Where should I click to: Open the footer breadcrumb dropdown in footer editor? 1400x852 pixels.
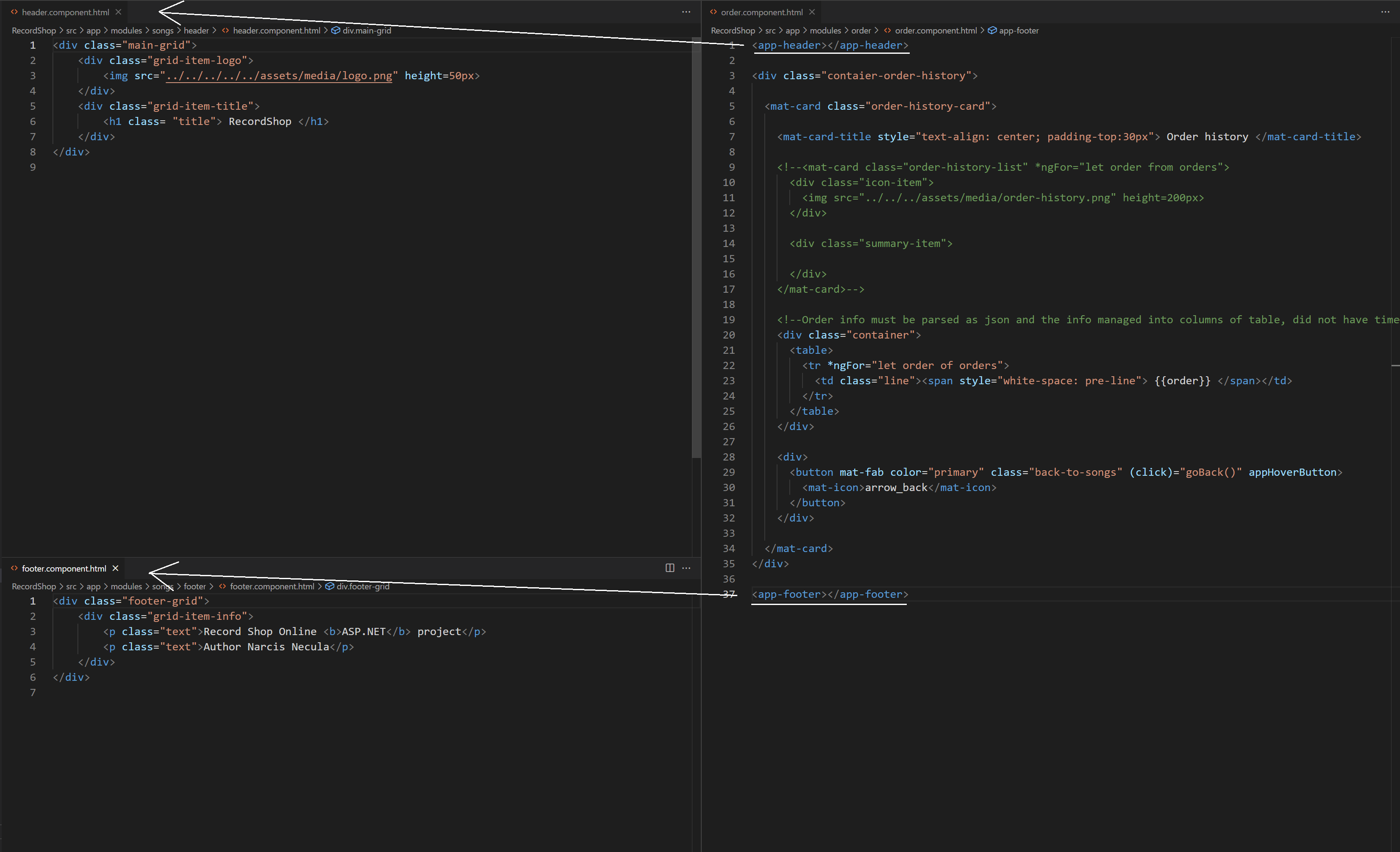coord(195,586)
